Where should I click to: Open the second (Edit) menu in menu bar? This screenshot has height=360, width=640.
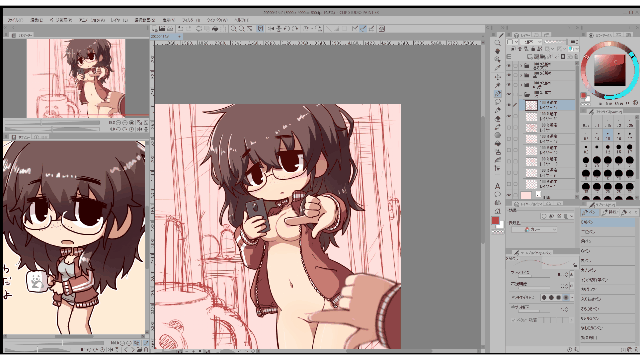pyautogui.click(x=36, y=20)
